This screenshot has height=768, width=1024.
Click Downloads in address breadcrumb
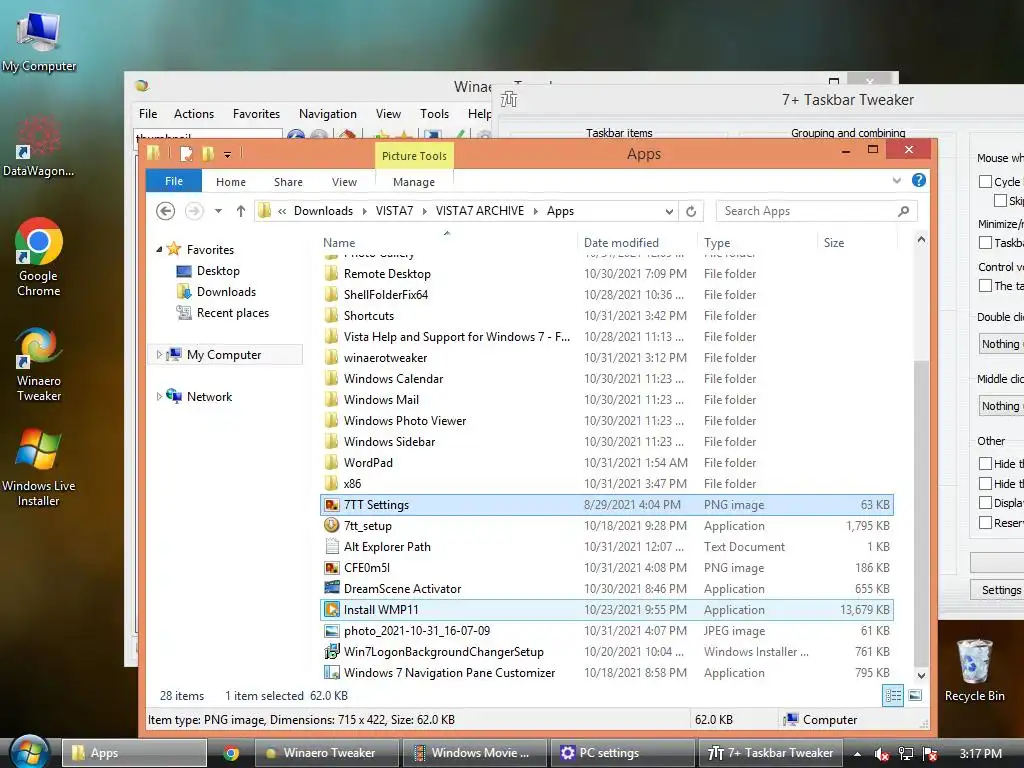[323, 211]
